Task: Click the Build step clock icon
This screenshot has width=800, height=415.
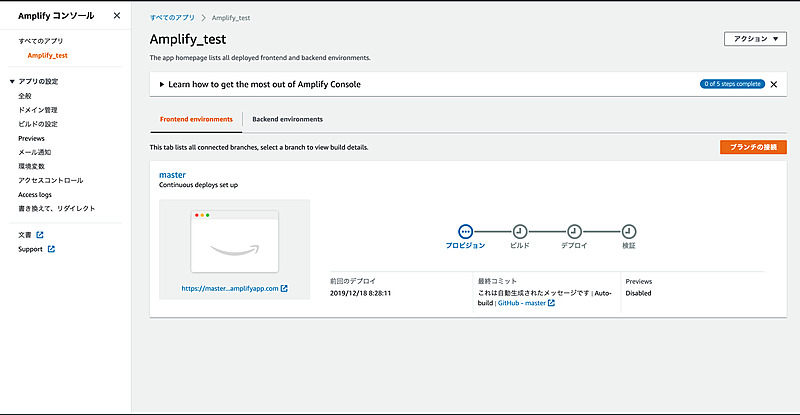Action: tap(520, 231)
